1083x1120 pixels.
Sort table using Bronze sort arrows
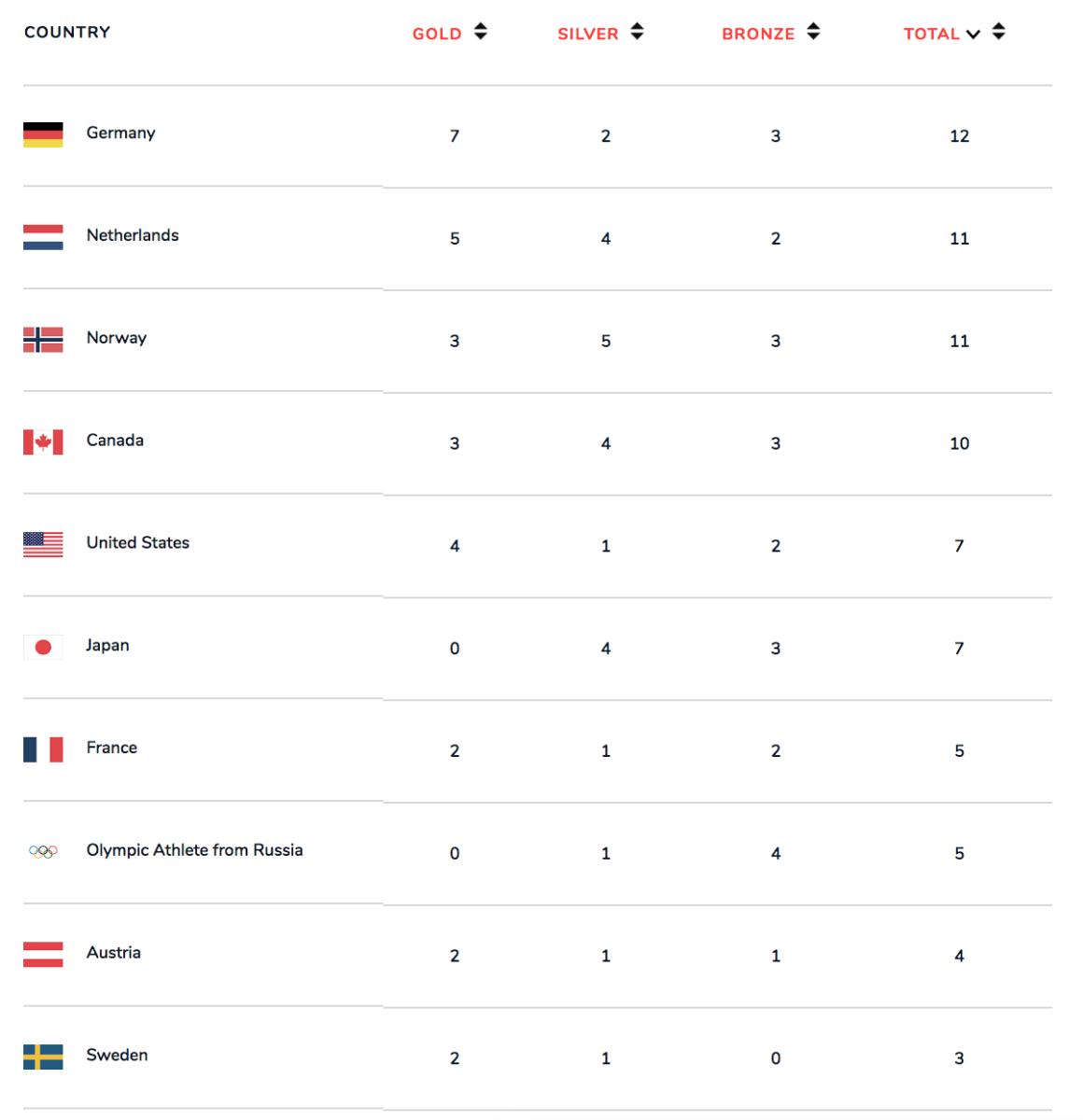click(x=813, y=33)
